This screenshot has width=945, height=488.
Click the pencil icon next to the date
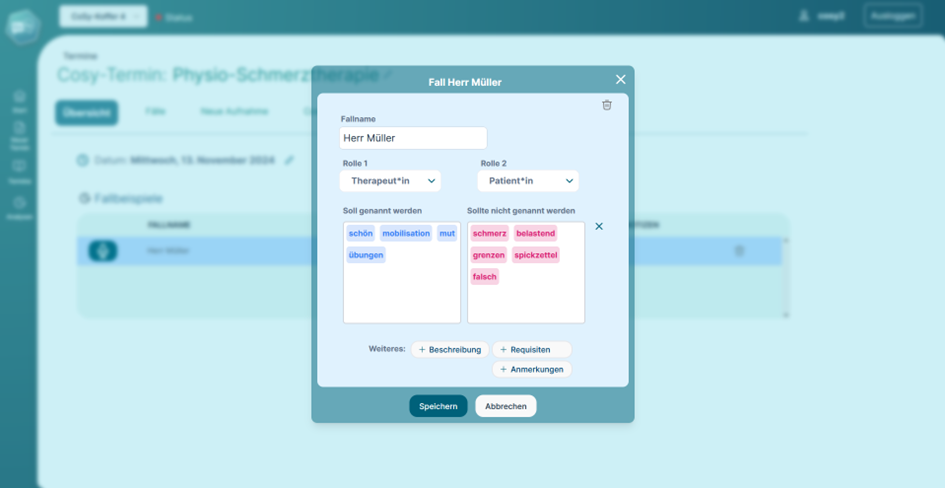click(290, 160)
